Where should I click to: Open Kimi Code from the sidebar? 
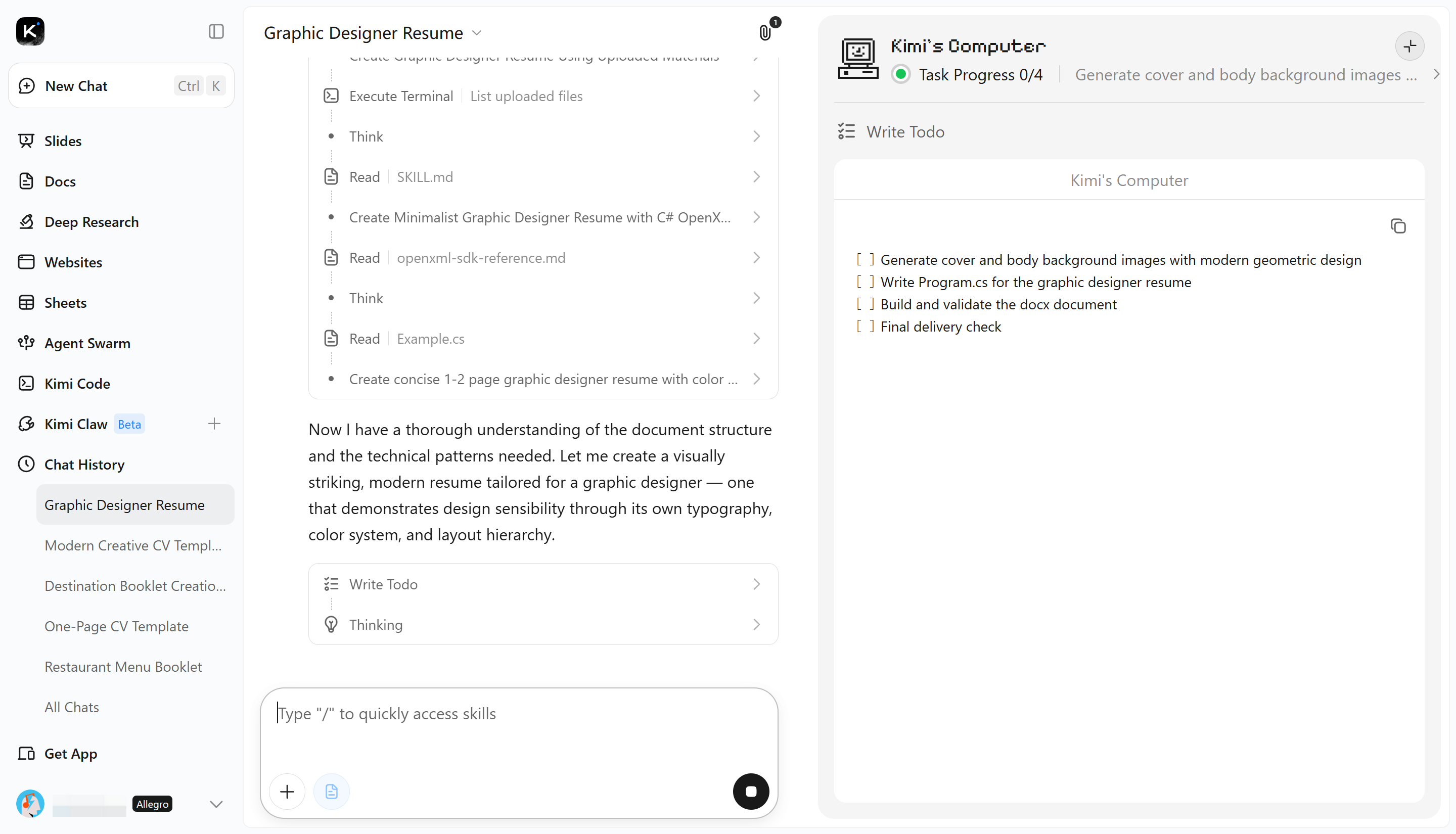click(121, 383)
